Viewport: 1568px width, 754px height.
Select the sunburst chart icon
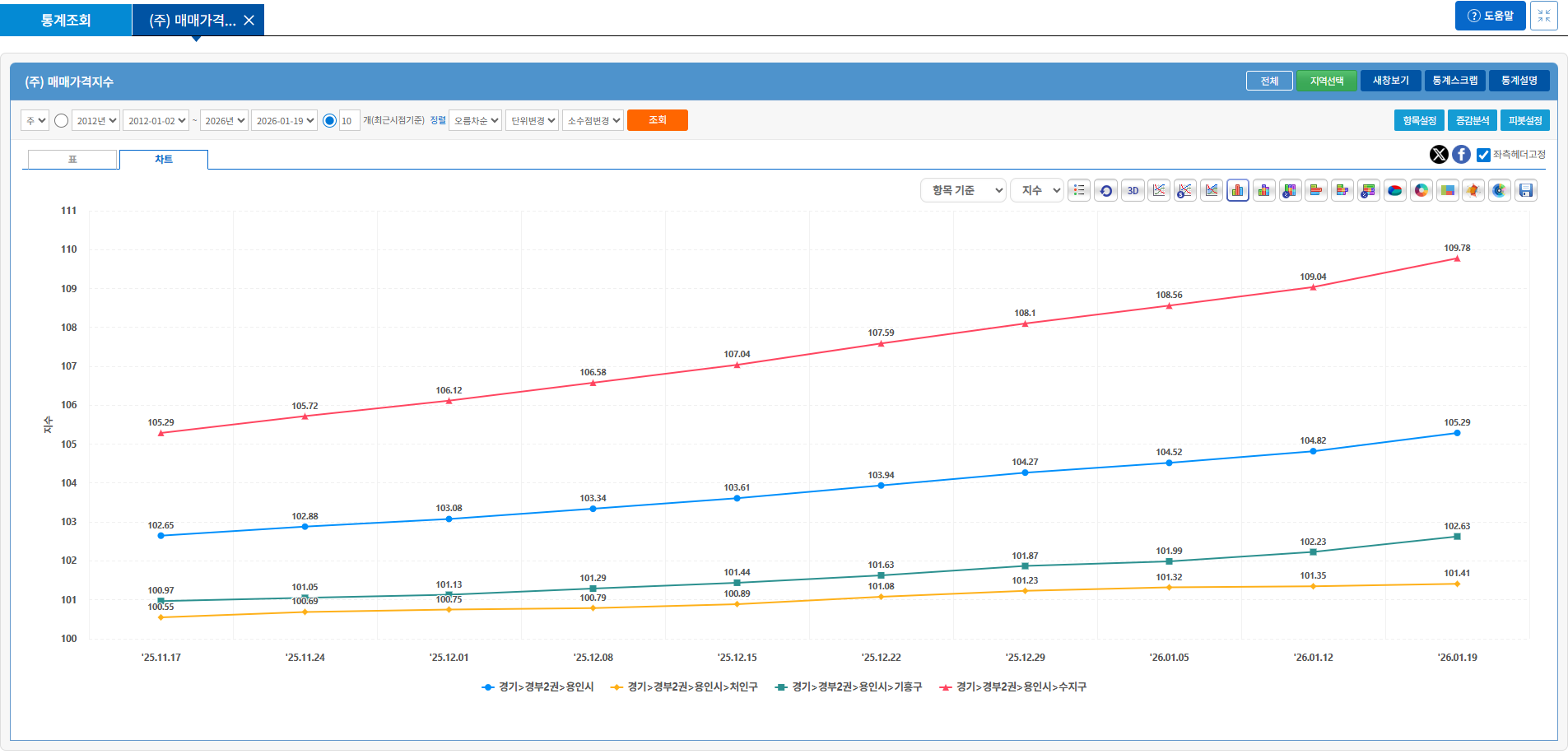pyautogui.click(x=1500, y=190)
